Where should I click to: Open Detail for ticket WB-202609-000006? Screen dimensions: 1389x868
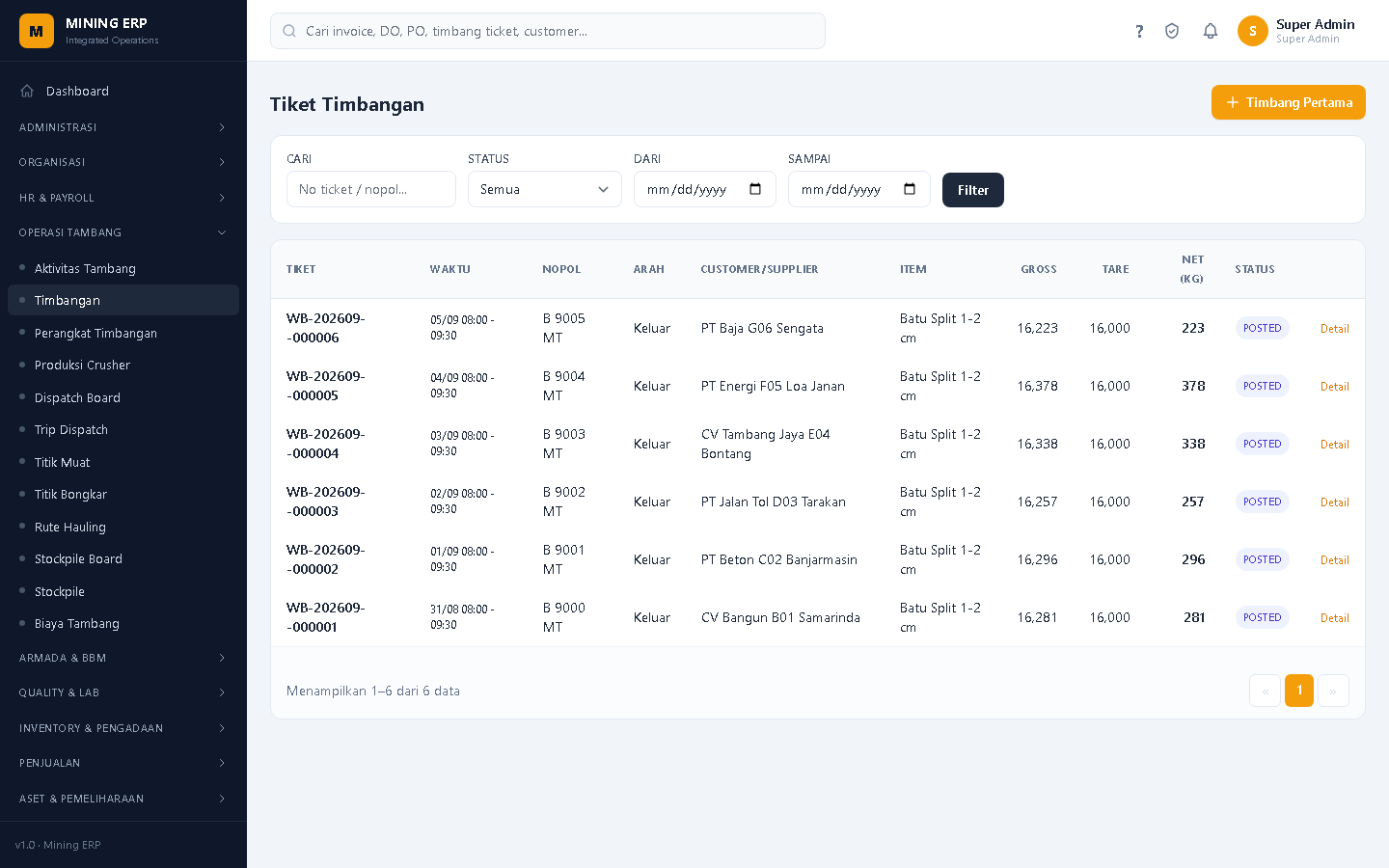click(x=1334, y=329)
